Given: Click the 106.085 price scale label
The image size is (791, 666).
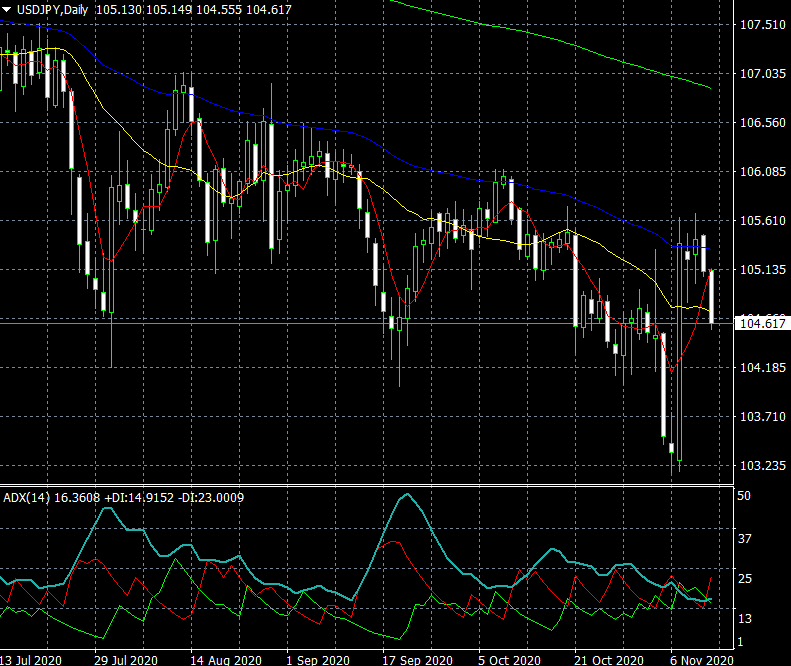Looking at the screenshot, I should [x=762, y=172].
